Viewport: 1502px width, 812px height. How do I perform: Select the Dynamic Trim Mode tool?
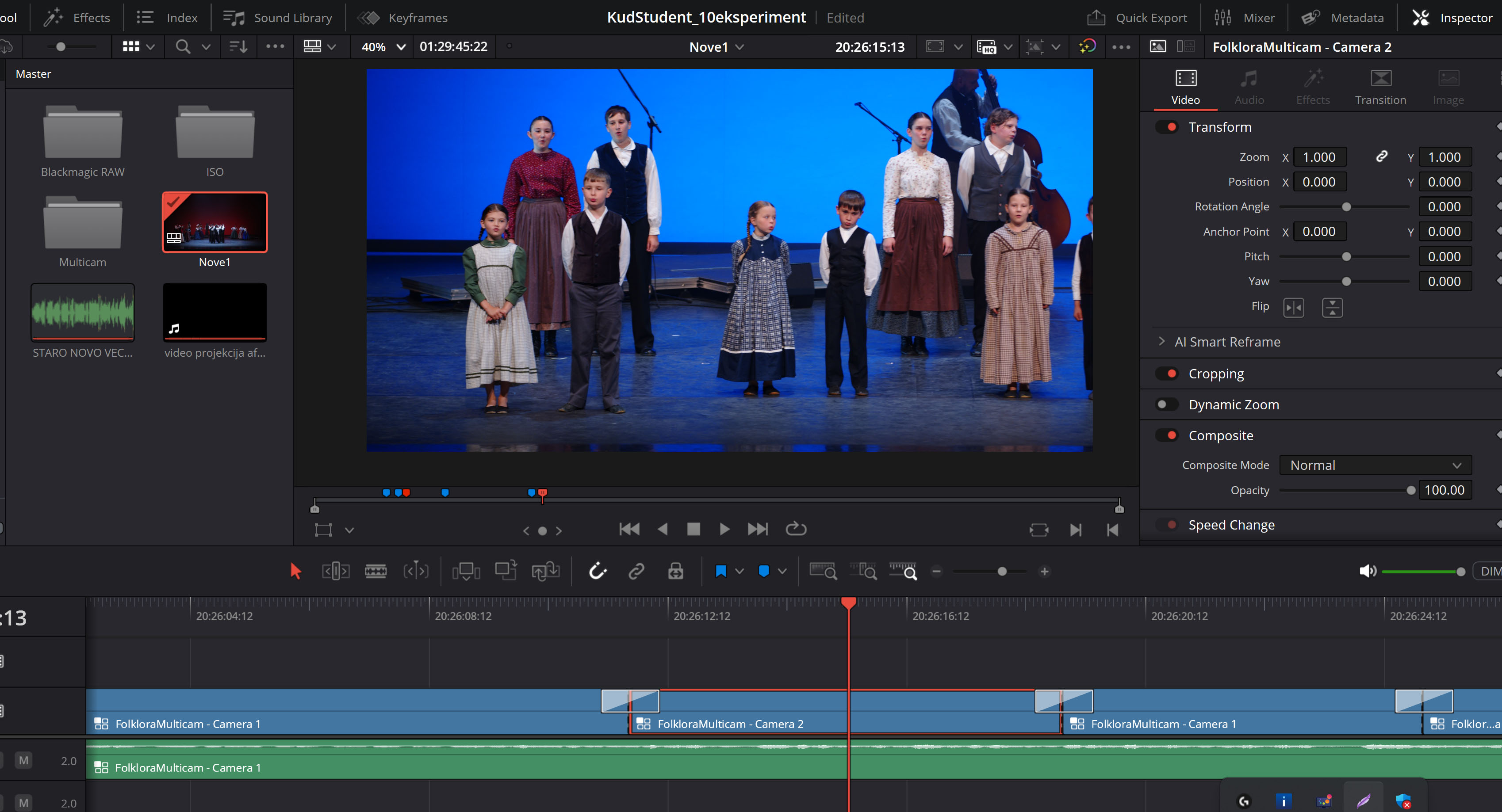[x=416, y=571]
